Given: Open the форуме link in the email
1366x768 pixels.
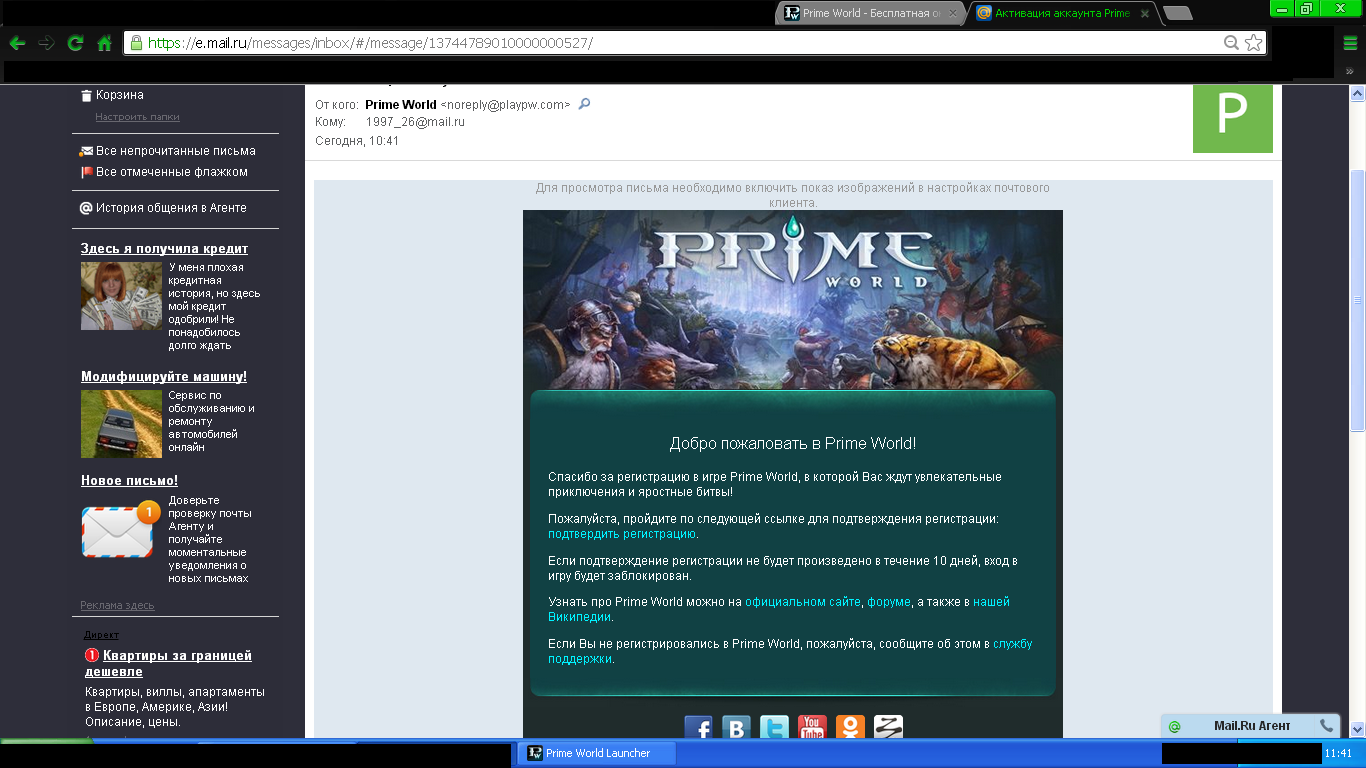Looking at the screenshot, I should 889,602.
